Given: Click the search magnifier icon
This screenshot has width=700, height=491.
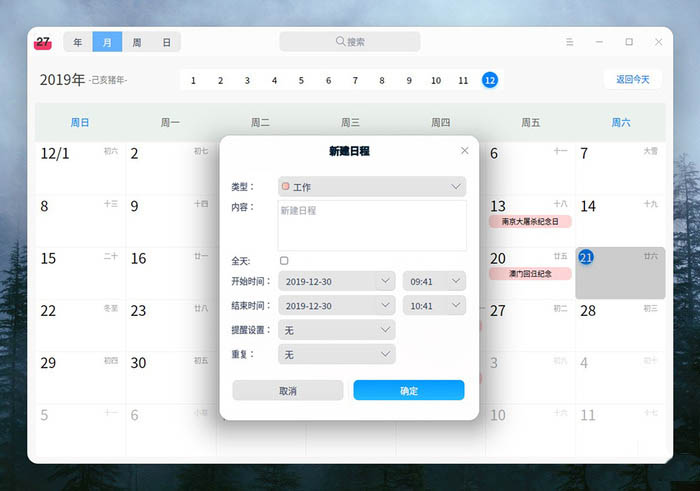Looking at the screenshot, I should 340,42.
